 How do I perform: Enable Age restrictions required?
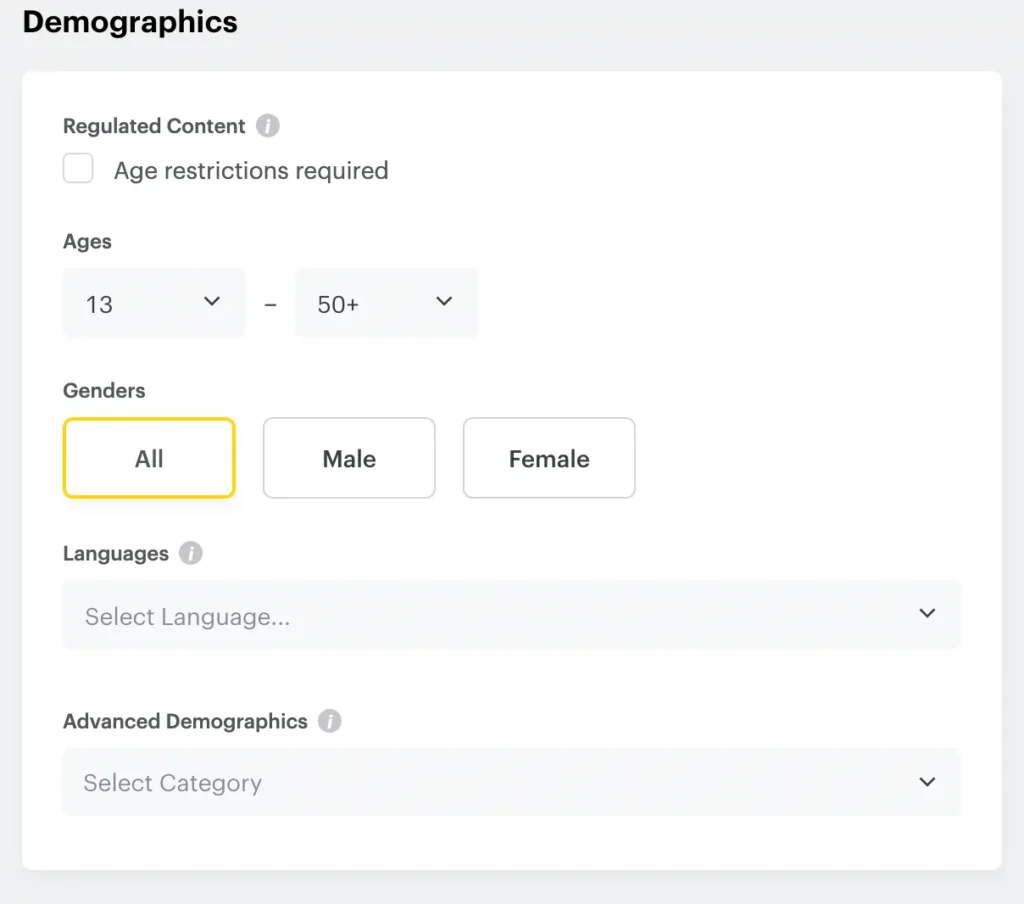78,168
